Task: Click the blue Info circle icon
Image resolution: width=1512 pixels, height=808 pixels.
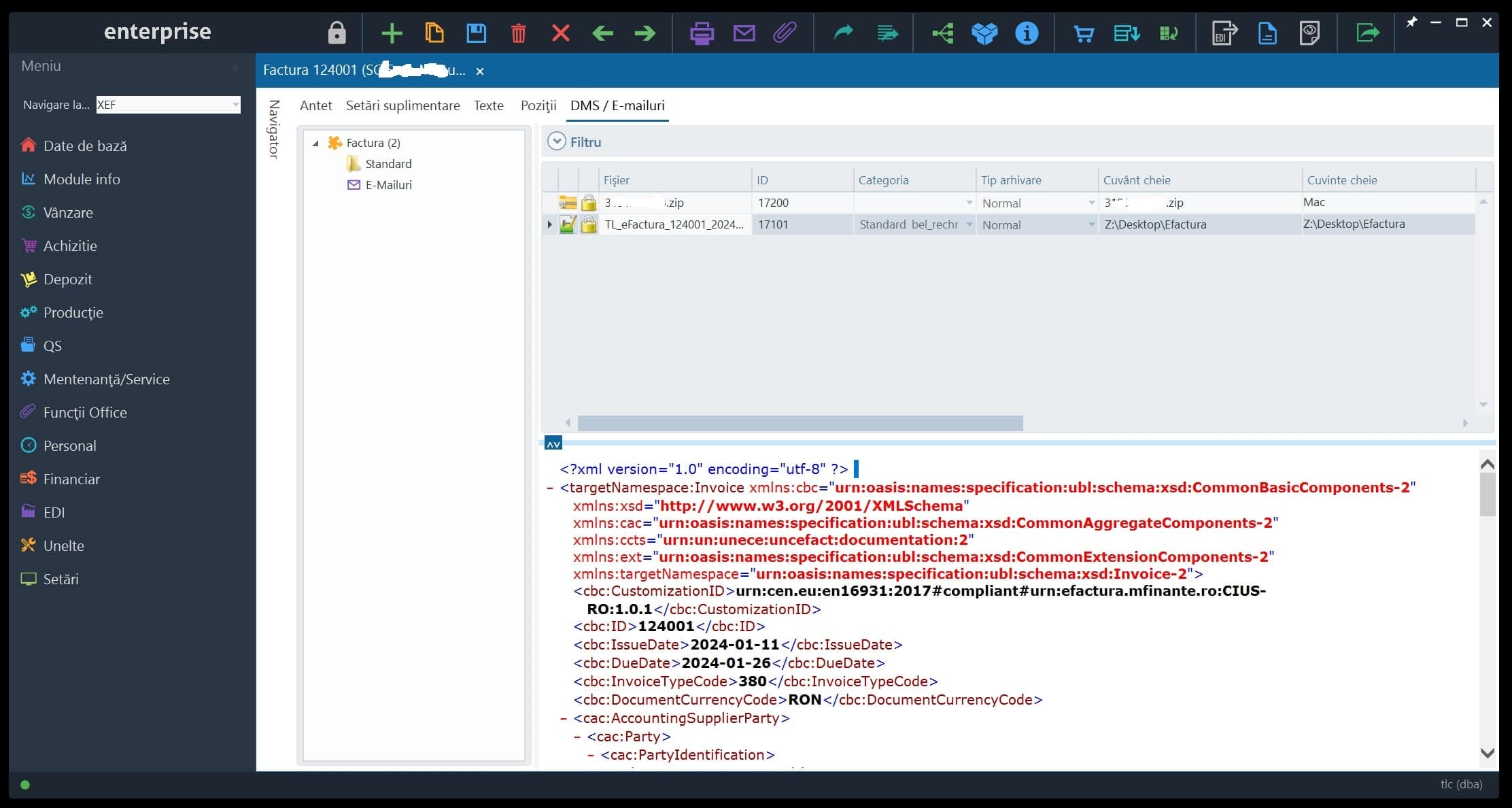Action: [x=1027, y=33]
